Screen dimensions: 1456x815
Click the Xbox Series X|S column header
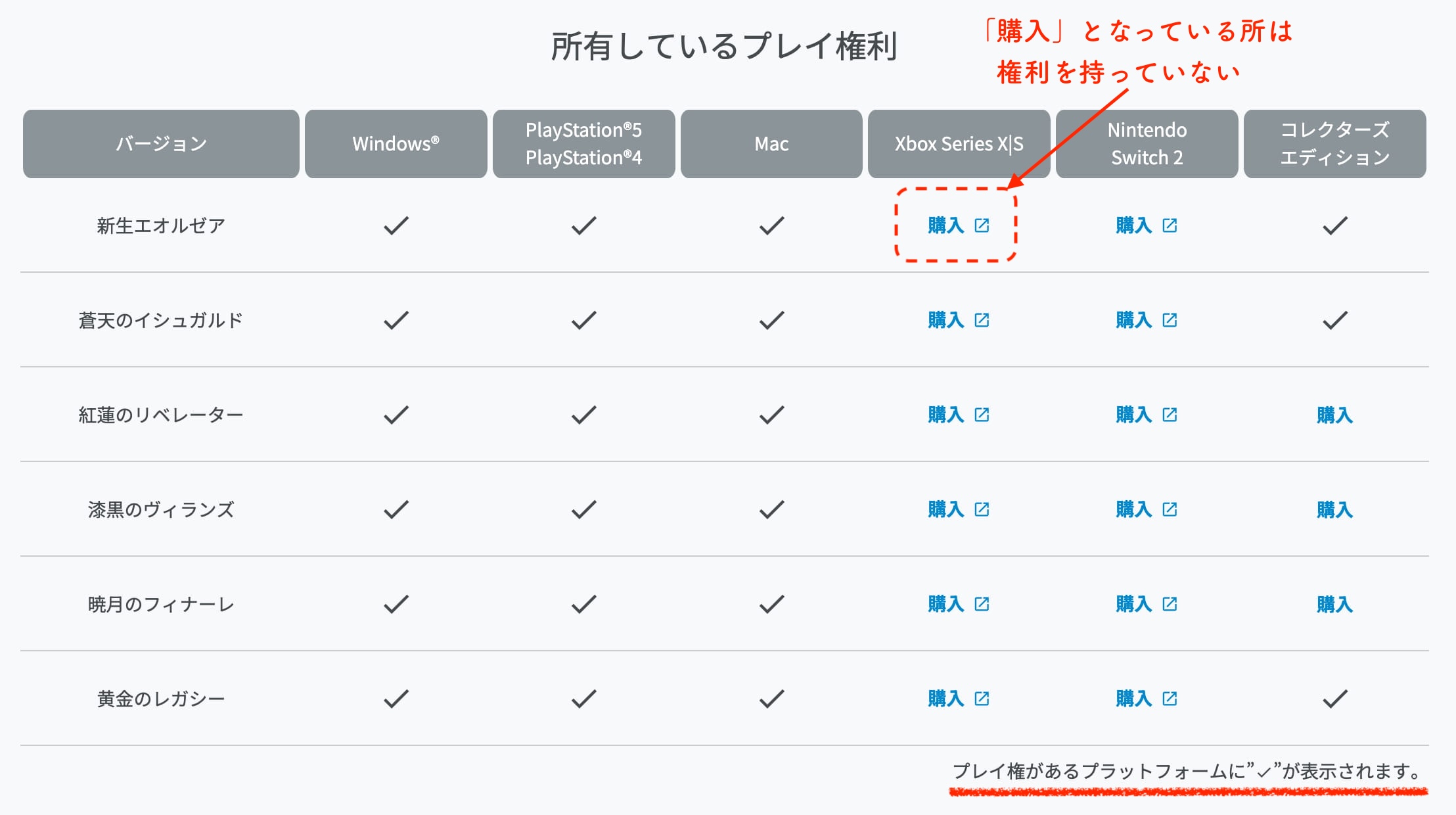point(959,144)
